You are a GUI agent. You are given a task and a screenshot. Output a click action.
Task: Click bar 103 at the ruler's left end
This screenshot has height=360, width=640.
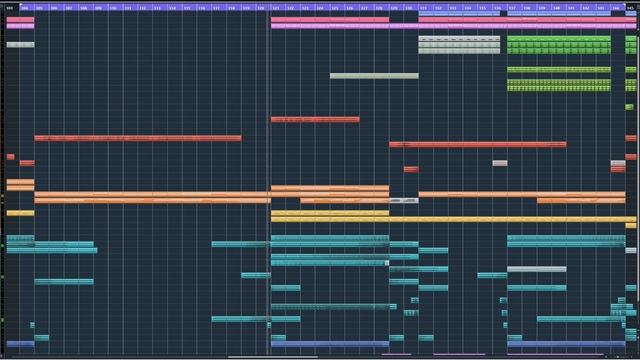(x=10, y=8)
